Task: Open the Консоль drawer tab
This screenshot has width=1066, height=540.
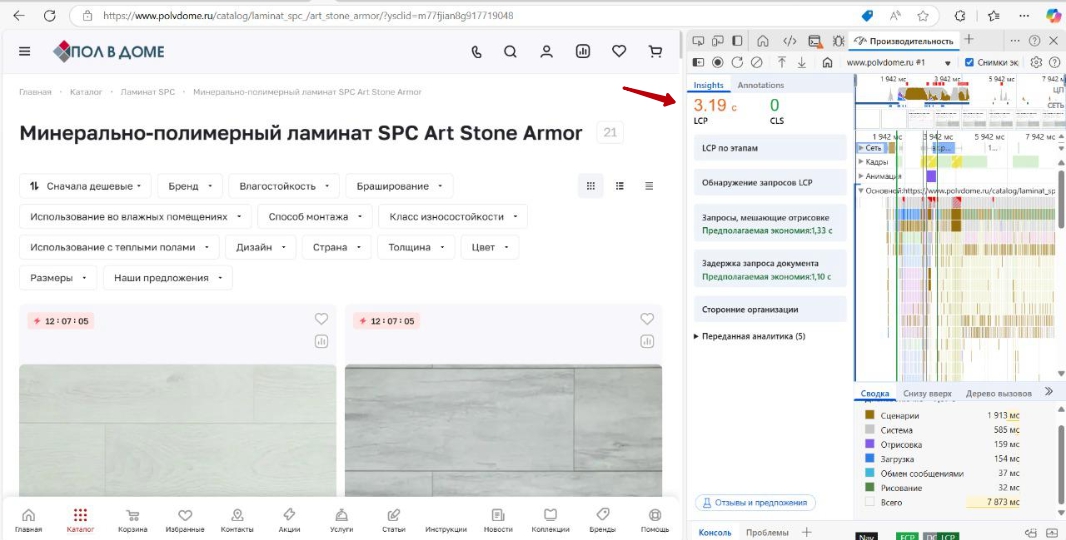Action: tap(715, 533)
